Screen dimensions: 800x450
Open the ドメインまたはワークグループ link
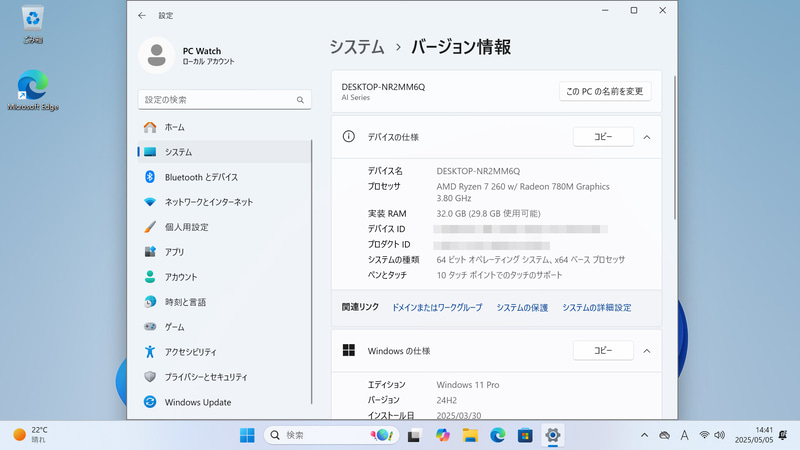[x=437, y=308]
